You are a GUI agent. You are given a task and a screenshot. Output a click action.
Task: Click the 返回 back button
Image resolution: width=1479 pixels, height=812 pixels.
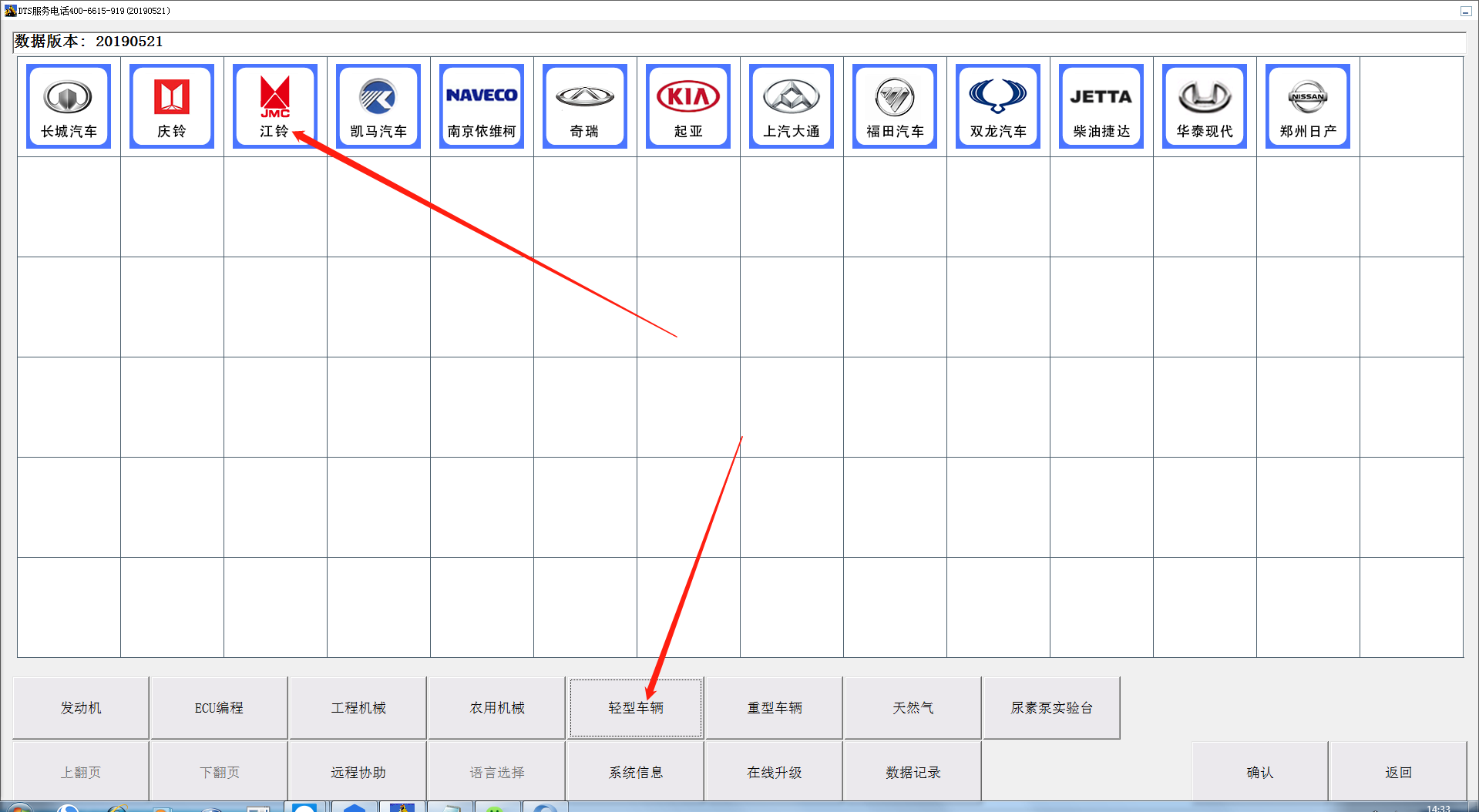(1399, 772)
